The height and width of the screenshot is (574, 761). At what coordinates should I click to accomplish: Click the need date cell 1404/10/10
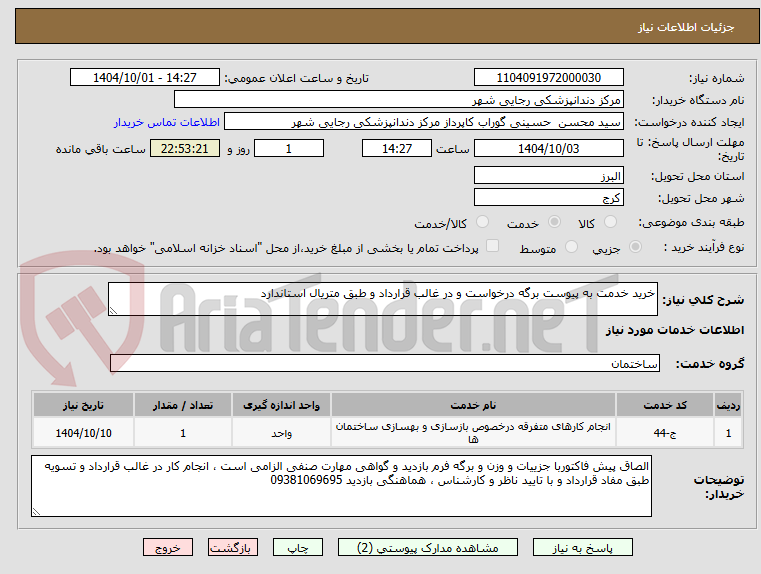point(83,433)
